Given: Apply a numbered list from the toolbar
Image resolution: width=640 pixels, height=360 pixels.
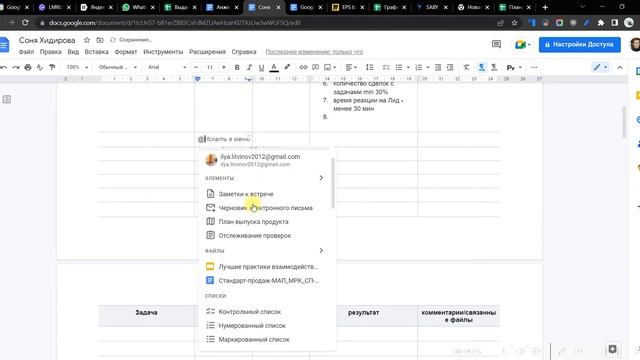Looking at the screenshot, I should click(x=419, y=67).
